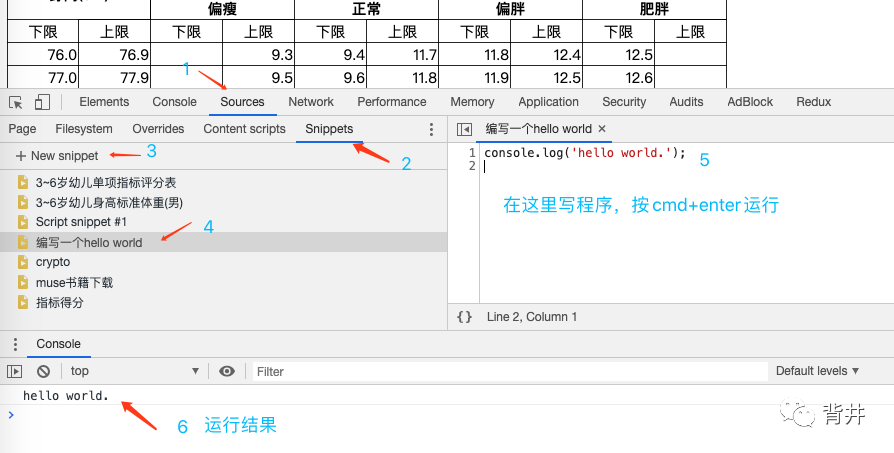Click the Script snippet #1 file icon
Viewport: 894px width, 453px height.
(23, 222)
